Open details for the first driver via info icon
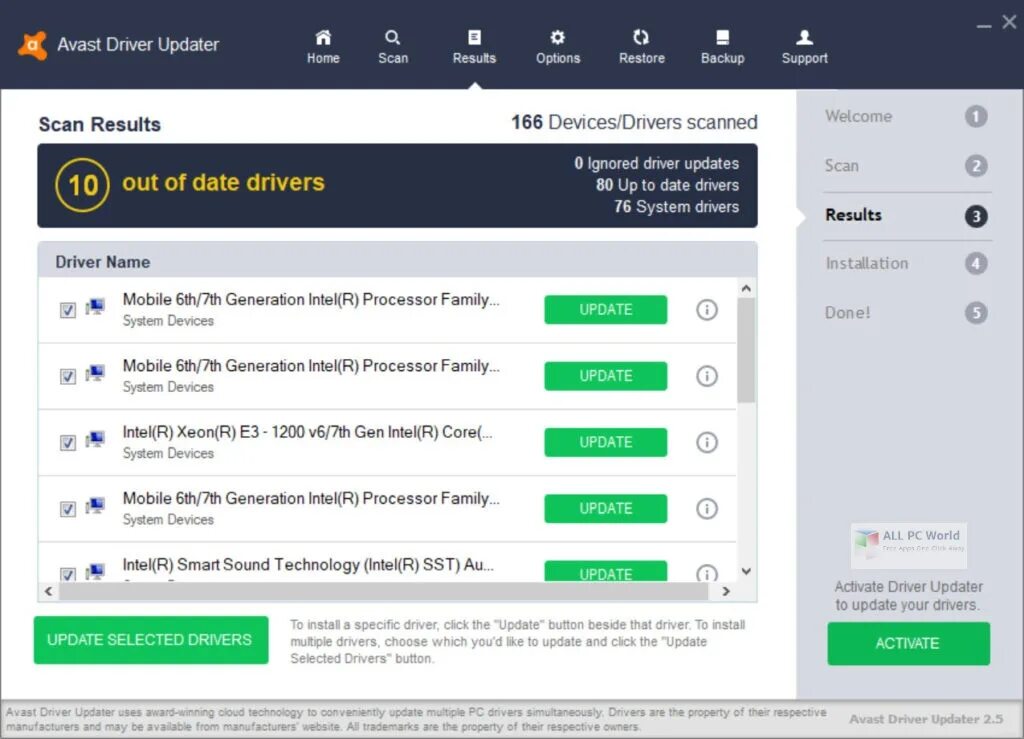 point(707,310)
